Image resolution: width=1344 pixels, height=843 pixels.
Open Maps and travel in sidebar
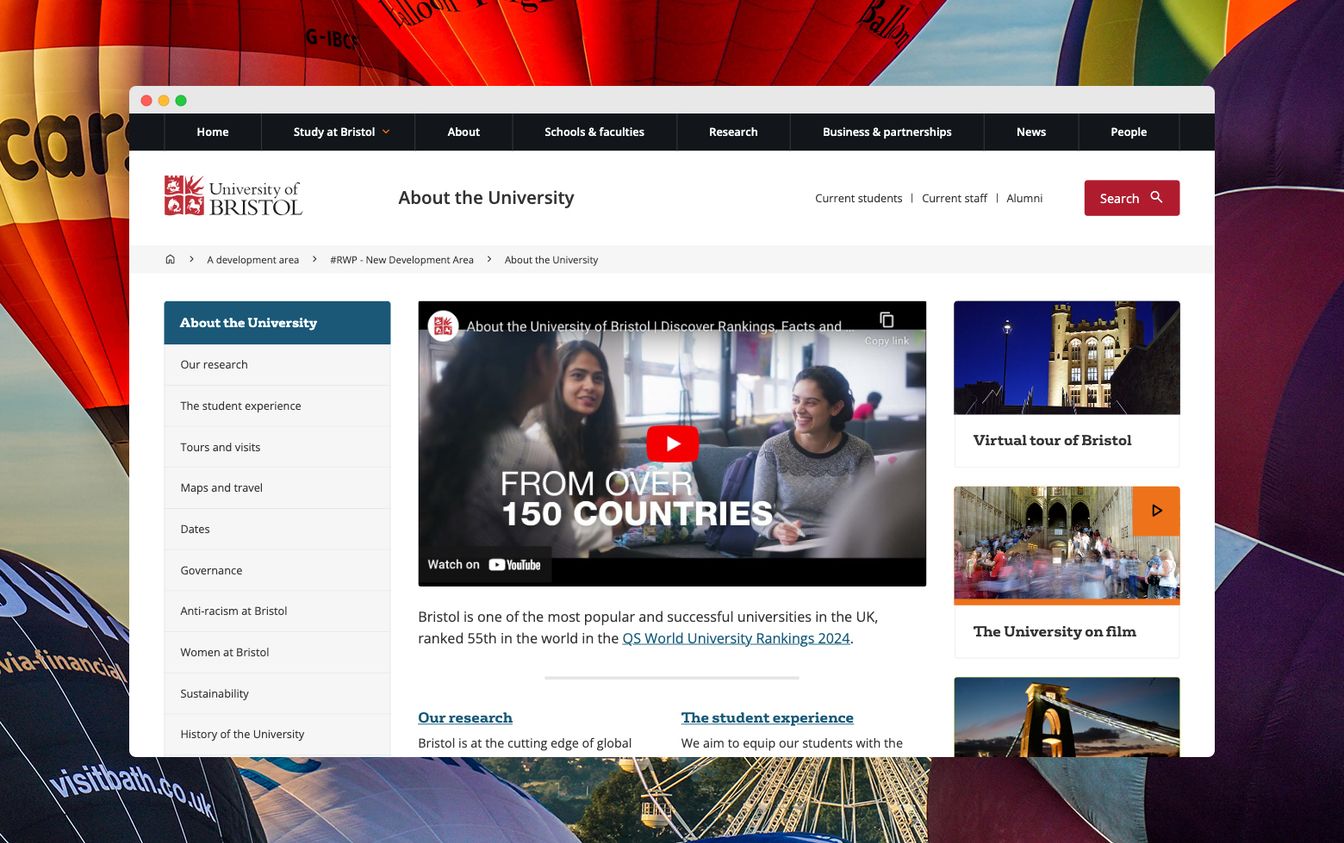[x=277, y=488]
